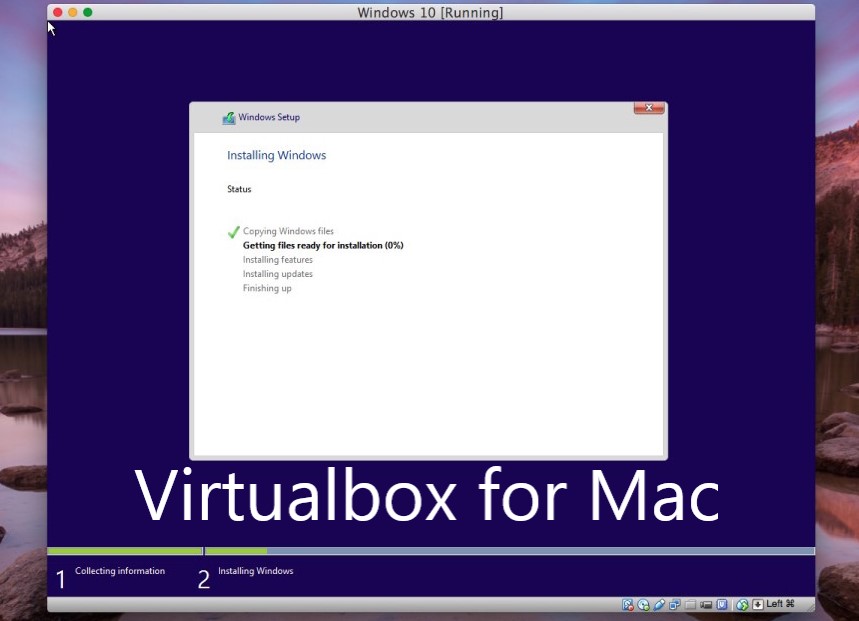Click the Installing Windows progress bar
Image resolution: width=859 pixels, height=621 pixels.
(x=509, y=551)
